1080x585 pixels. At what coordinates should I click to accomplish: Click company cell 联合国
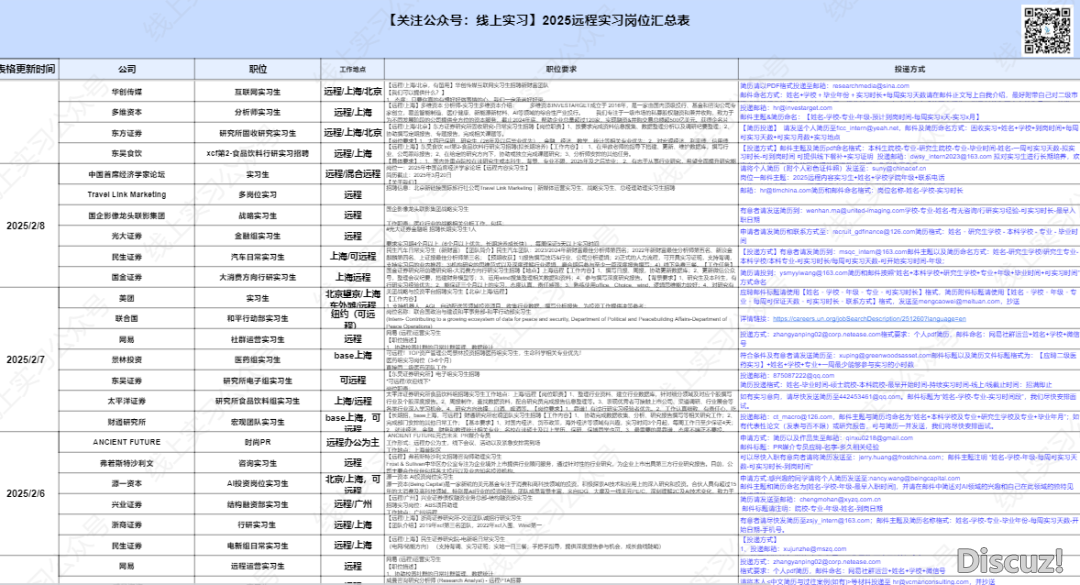pos(127,318)
